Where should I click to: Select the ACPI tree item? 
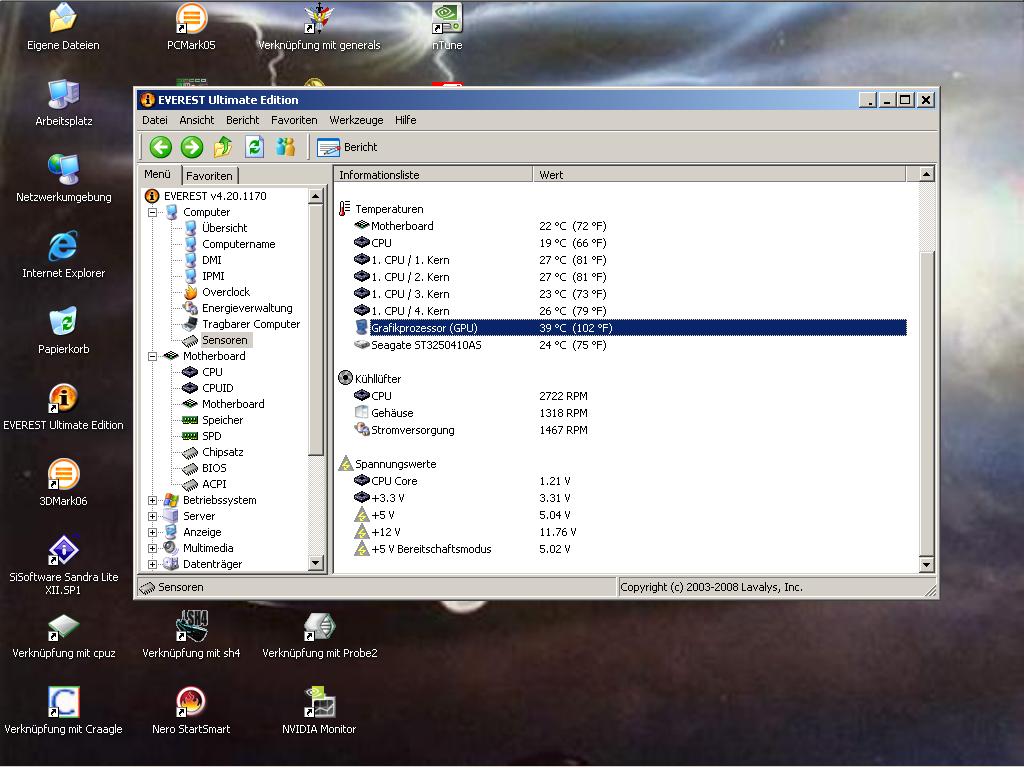214,485
